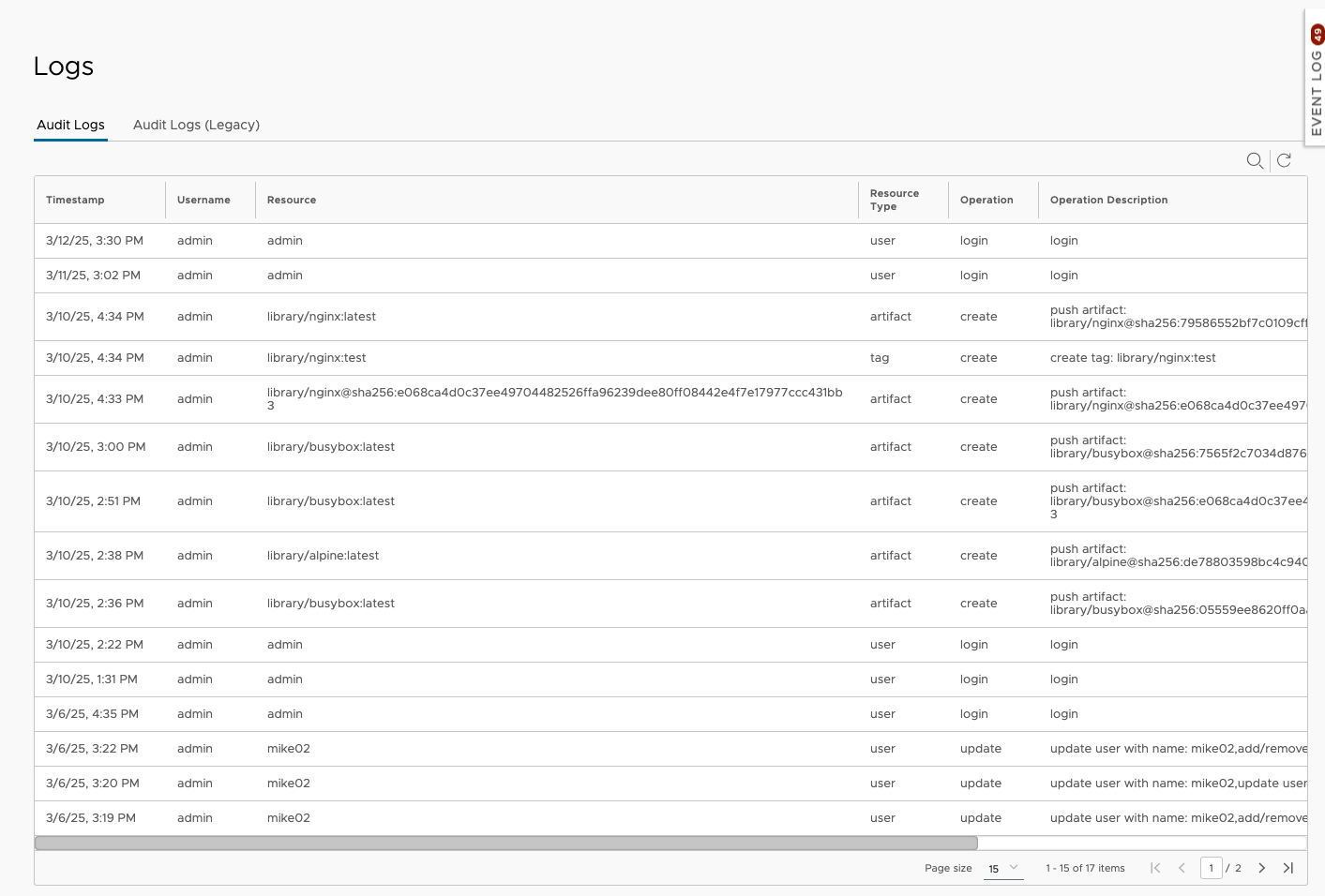Image resolution: width=1325 pixels, height=896 pixels.
Task: Click the horizontal scrollbar below the table
Action: (x=506, y=841)
